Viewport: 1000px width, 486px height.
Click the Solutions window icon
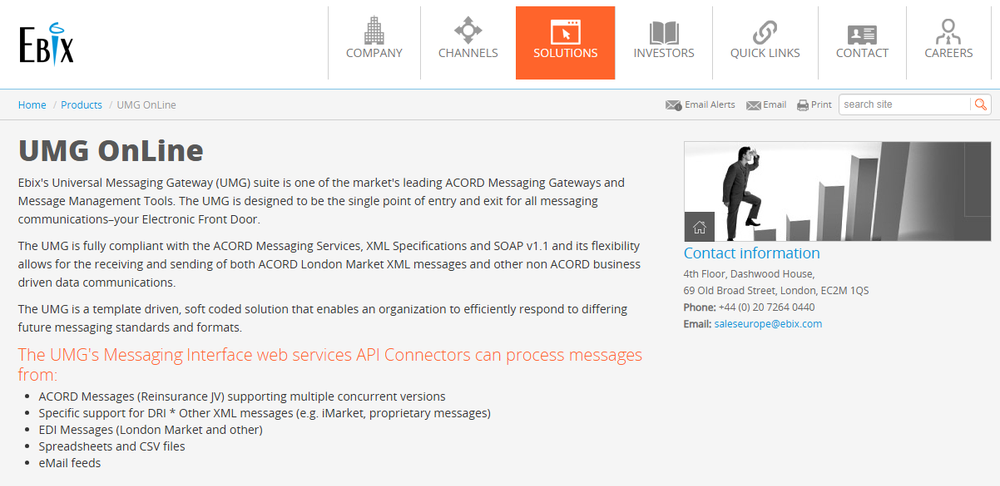tap(565, 31)
